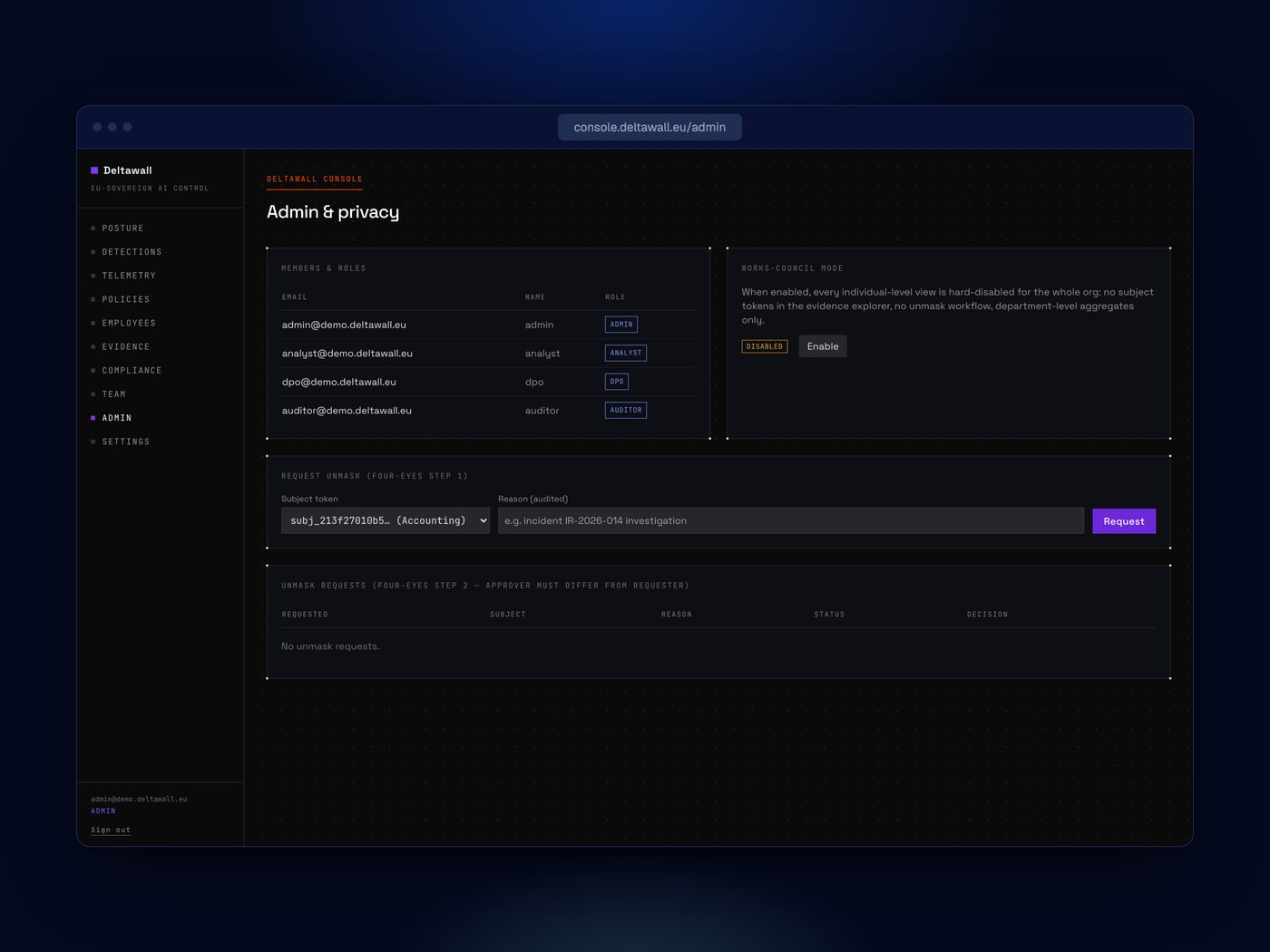Click the EMAIL column header
The width and height of the screenshot is (1270, 952).
pyautogui.click(x=295, y=297)
